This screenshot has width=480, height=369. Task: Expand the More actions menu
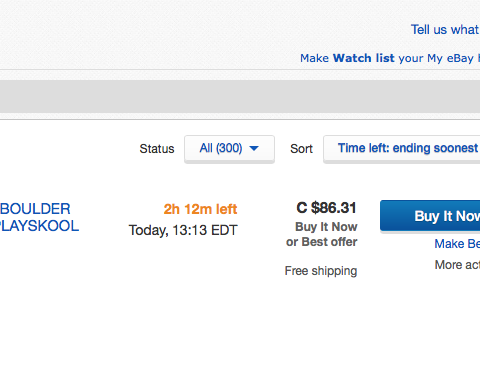[x=457, y=265]
